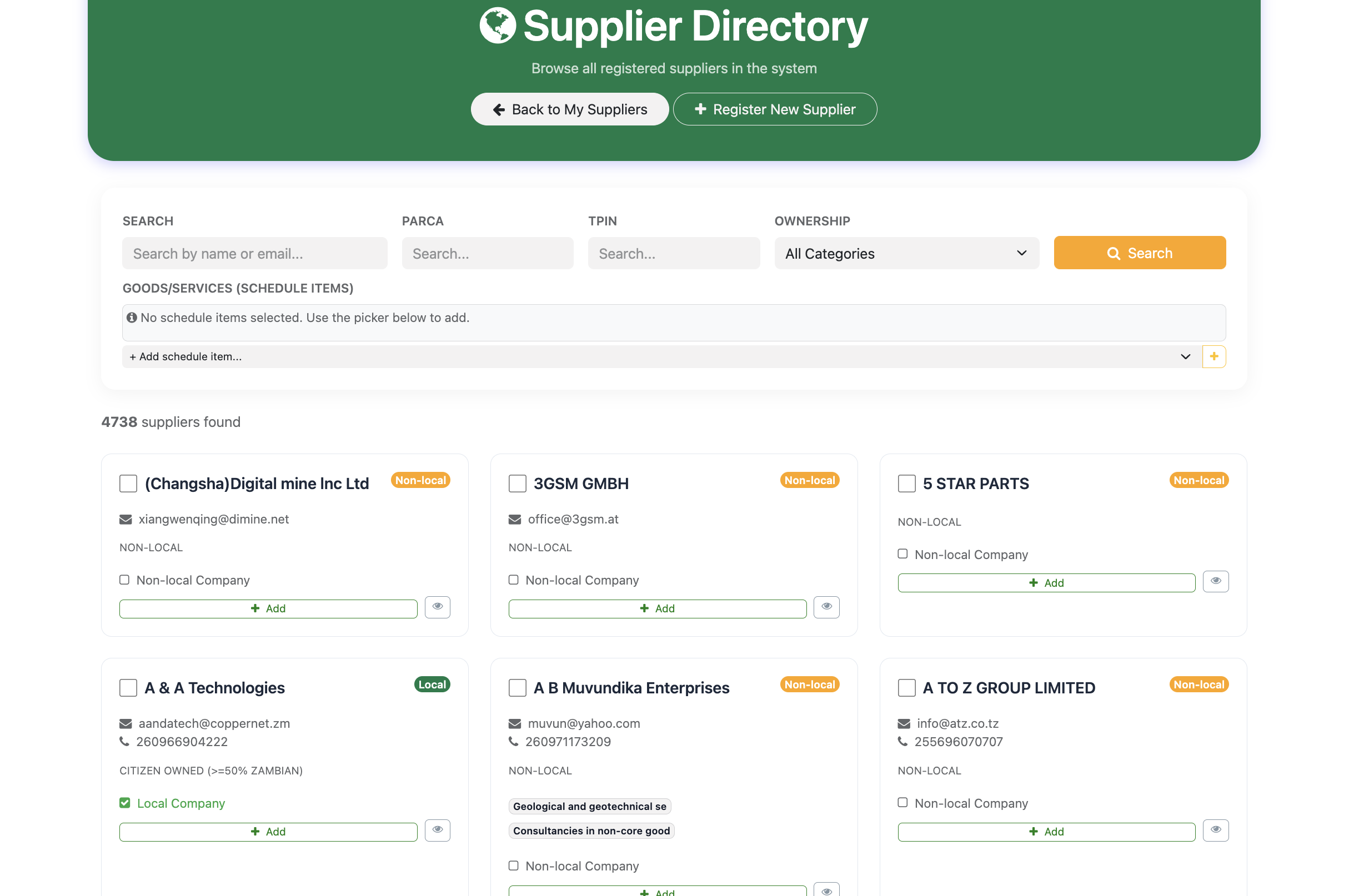Click the info icon in schedule items notice
1364x896 pixels.
pos(132,318)
